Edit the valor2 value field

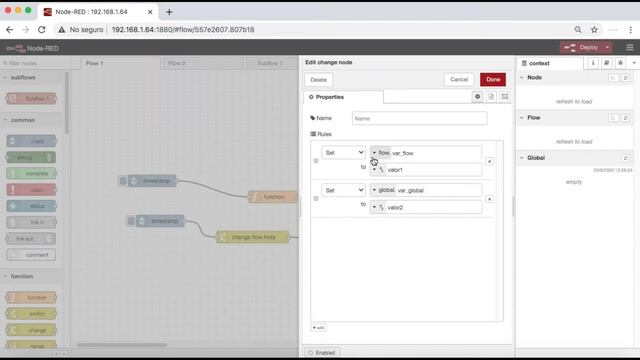click(433, 207)
